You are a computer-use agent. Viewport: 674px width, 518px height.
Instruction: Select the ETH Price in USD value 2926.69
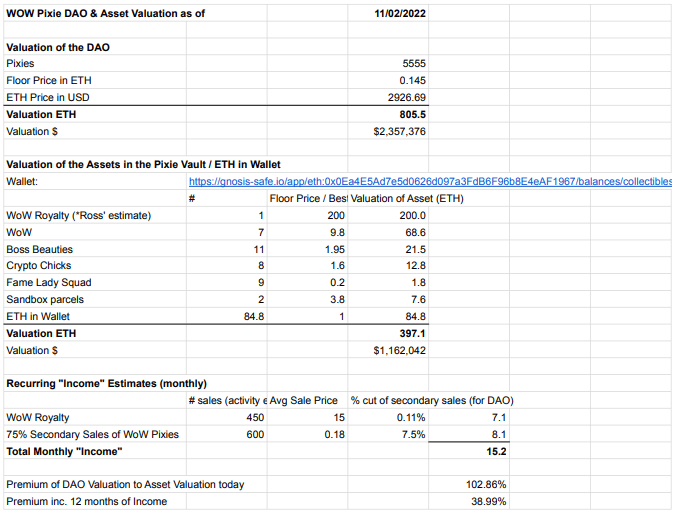point(407,97)
